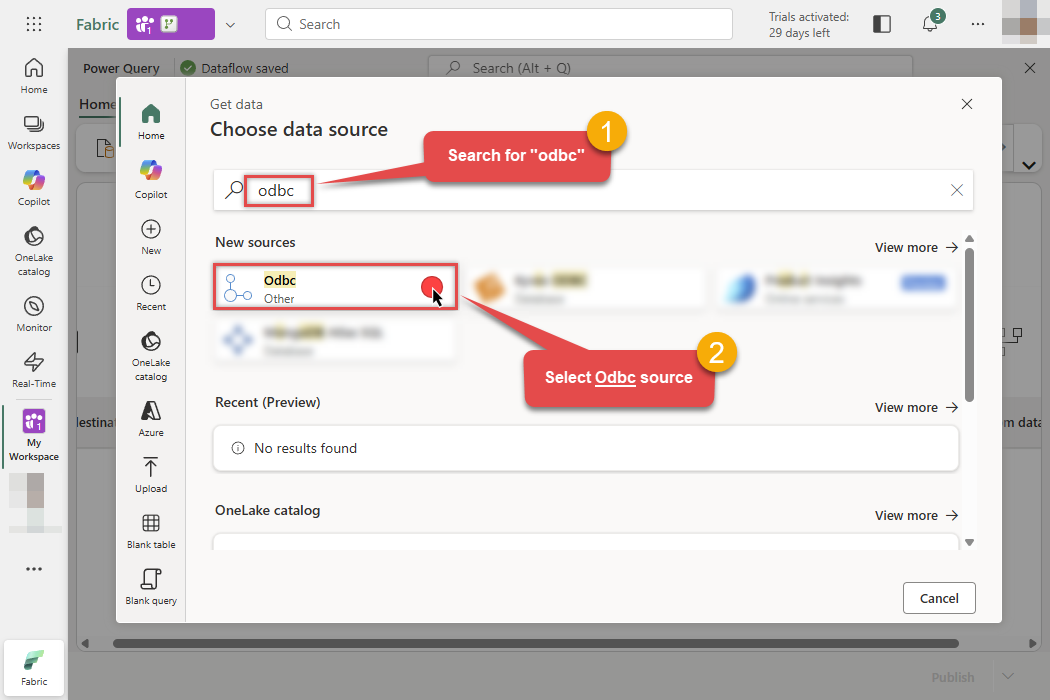
Task: Open Copilot from the dialog sidebar
Action: coord(150,178)
